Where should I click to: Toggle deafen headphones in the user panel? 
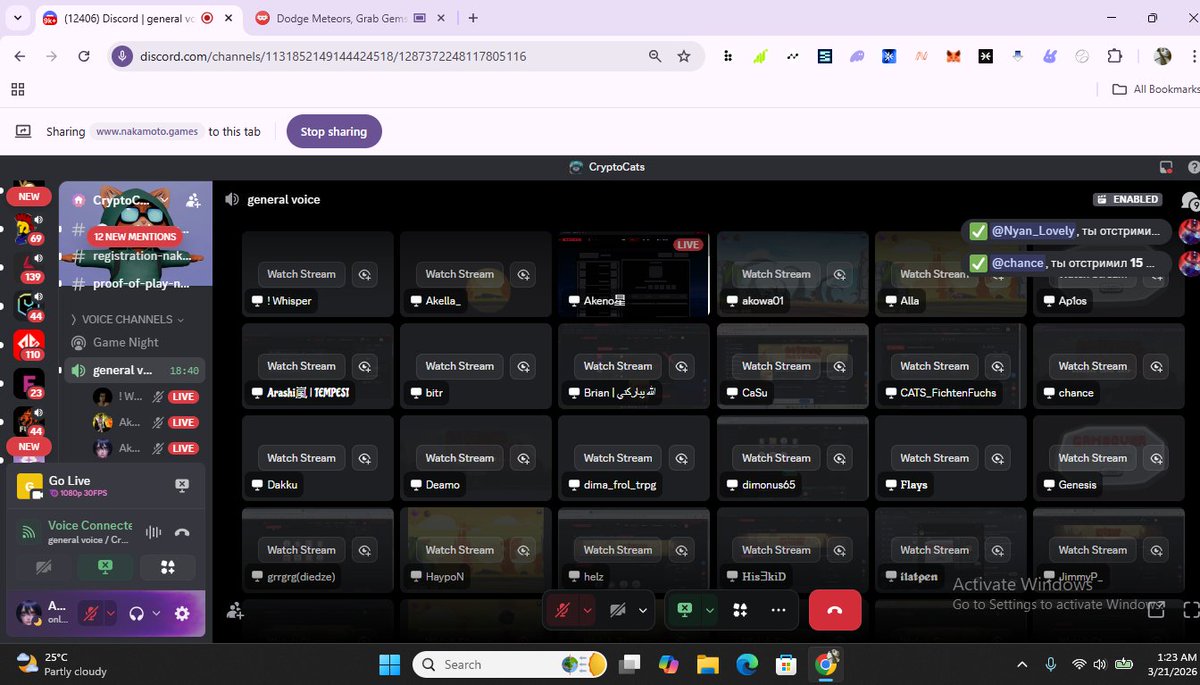[x=137, y=613]
